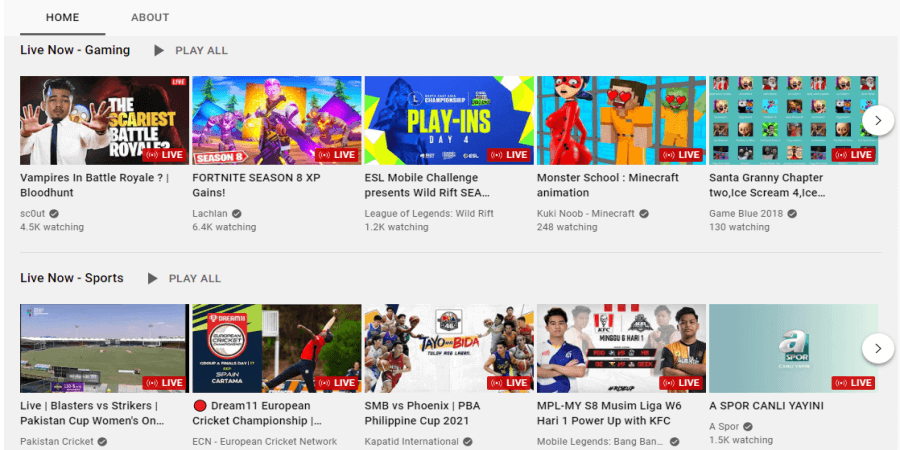Open ECN - European Cricket Network channel
Image resolution: width=900 pixels, height=450 pixels.
(x=265, y=441)
